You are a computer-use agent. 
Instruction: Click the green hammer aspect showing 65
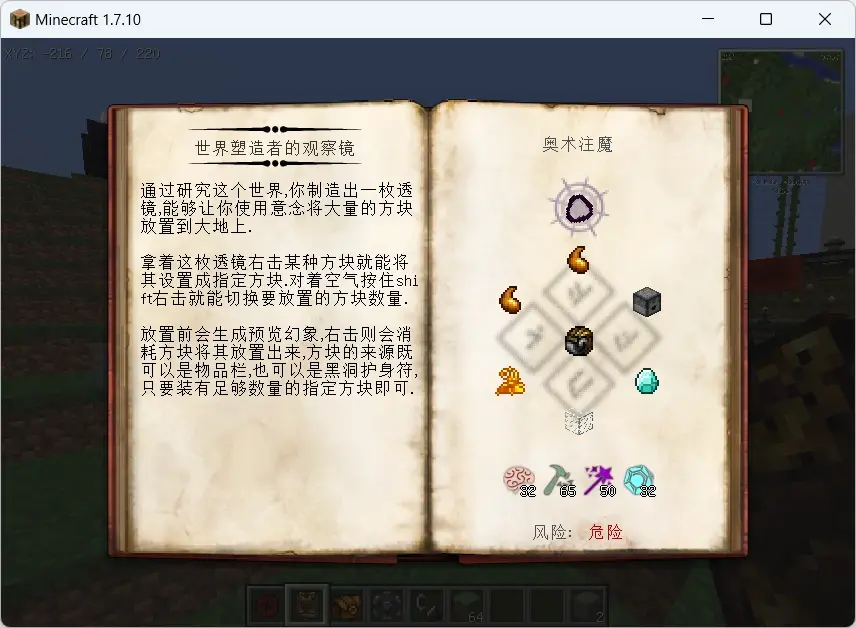coord(559,481)
